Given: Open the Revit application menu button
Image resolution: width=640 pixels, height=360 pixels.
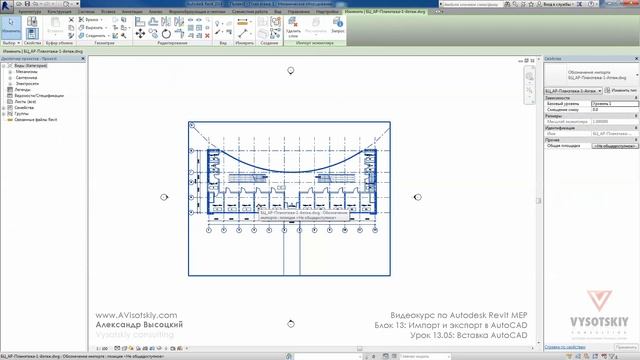Looking at the screenshot, I should [x=6, y=6].
